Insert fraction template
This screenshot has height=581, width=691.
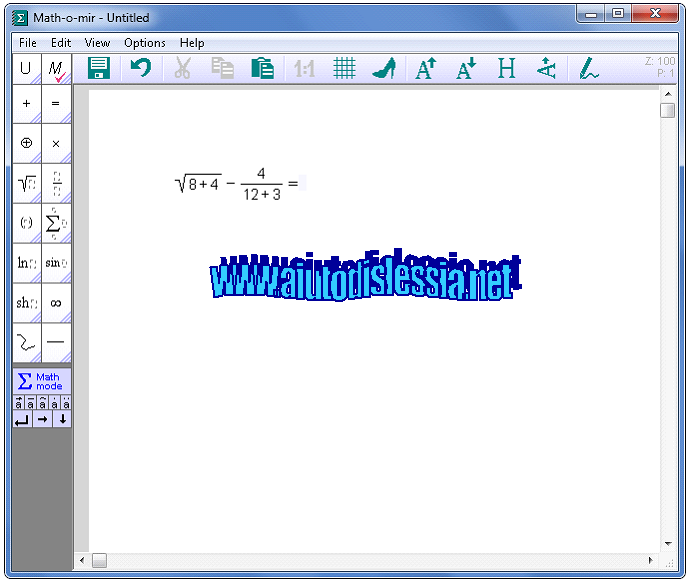click(x=56, y=183)
